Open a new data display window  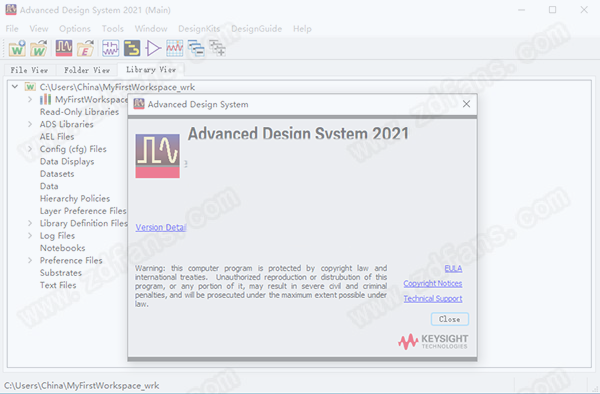coord(174,48)
